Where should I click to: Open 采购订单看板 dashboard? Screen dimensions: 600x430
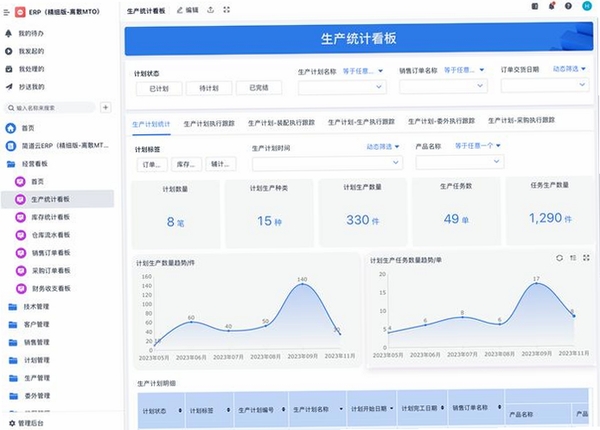click(43, 271)
